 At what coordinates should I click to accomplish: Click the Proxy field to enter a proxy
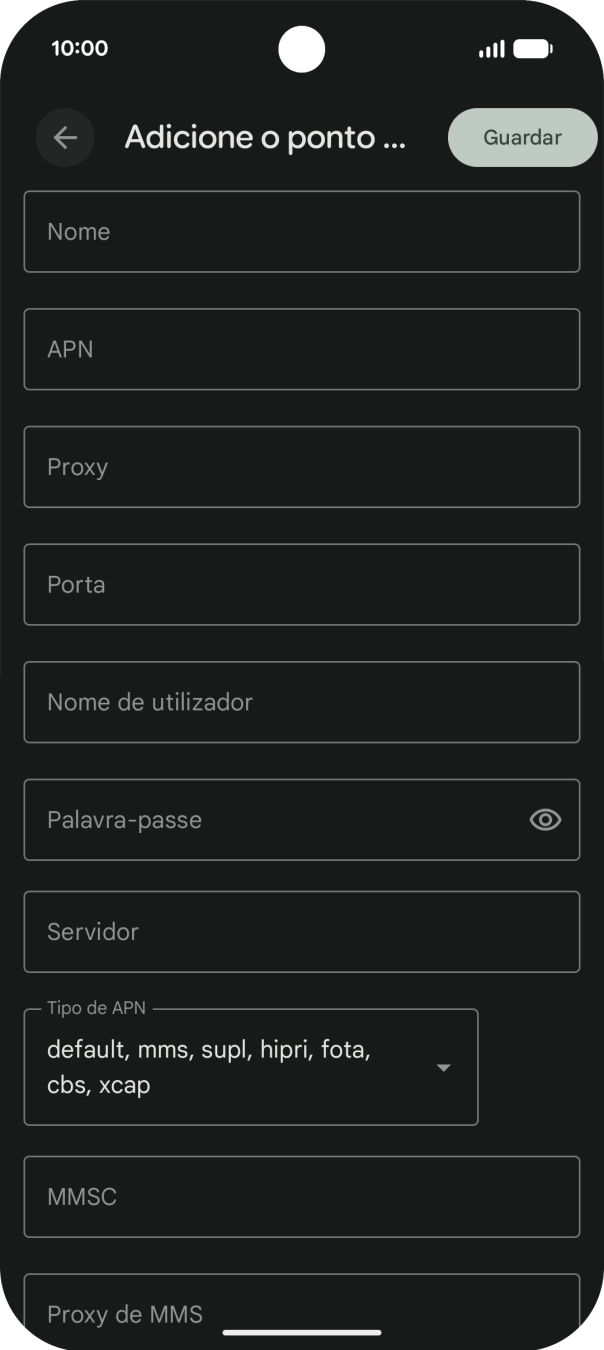point(301,467)
